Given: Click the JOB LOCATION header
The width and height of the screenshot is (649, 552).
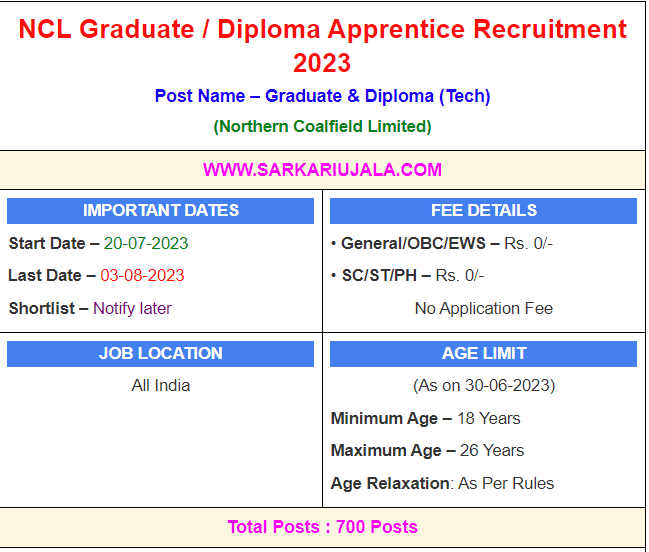Looking at the screenshot, I should tap(161, 353).
